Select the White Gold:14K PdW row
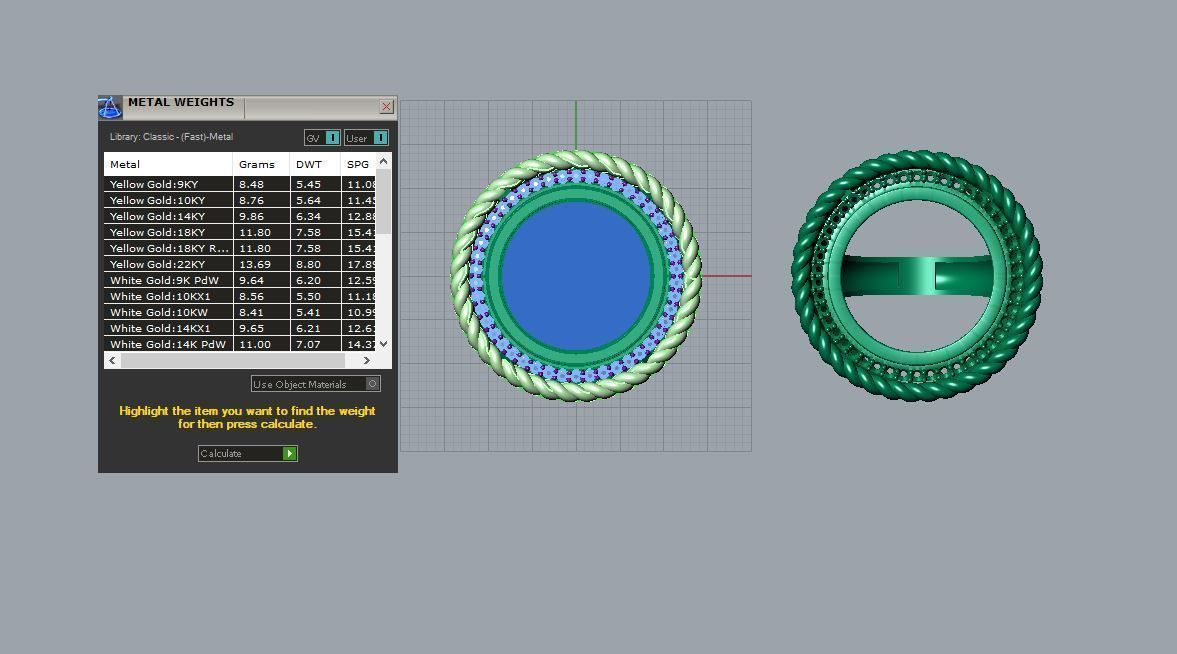The width and height of the screenshot is (1177, 654). (240, 344)
